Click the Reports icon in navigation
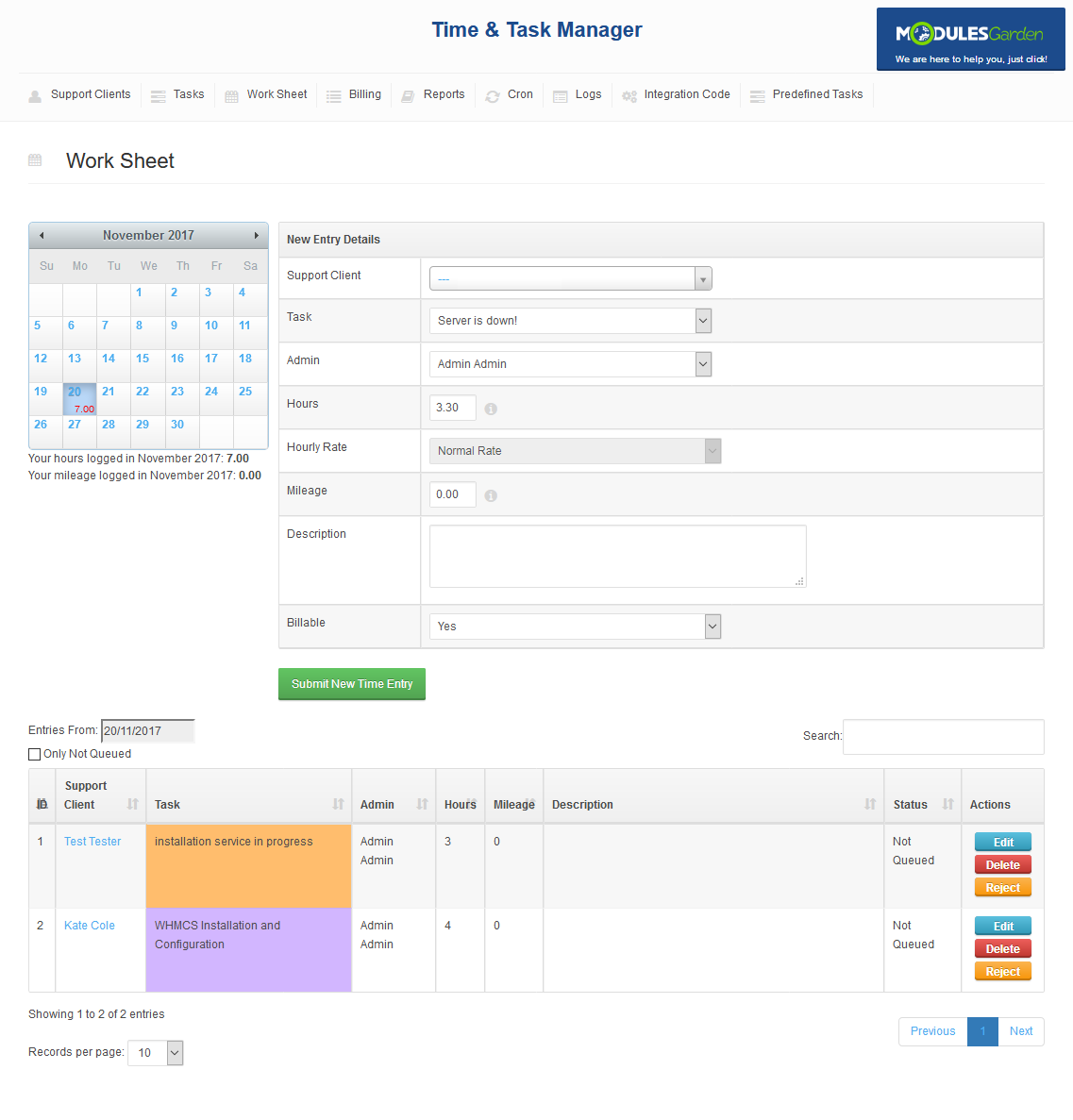 pos(408,96)
